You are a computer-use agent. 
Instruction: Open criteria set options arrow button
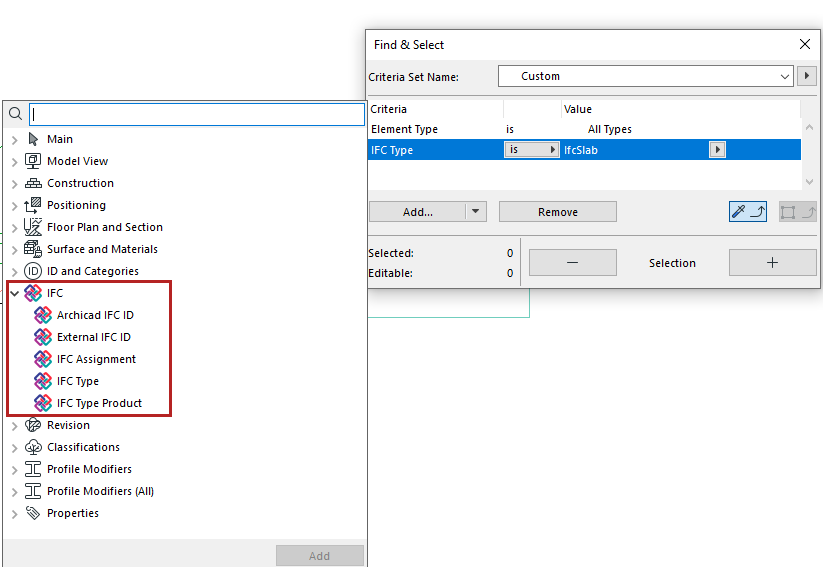pyautogui.click(x=807, y=76)
